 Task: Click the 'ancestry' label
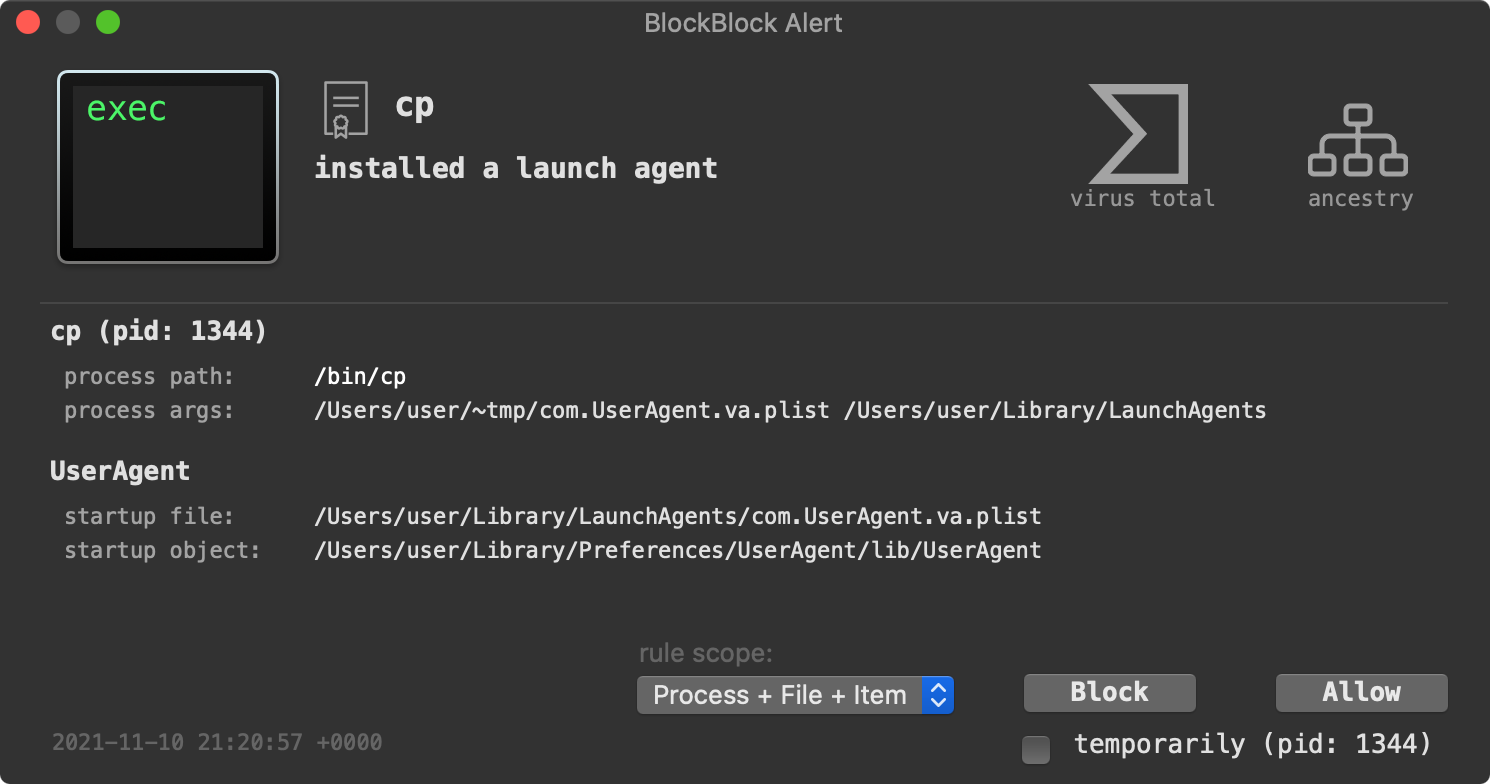point(1360,198)
